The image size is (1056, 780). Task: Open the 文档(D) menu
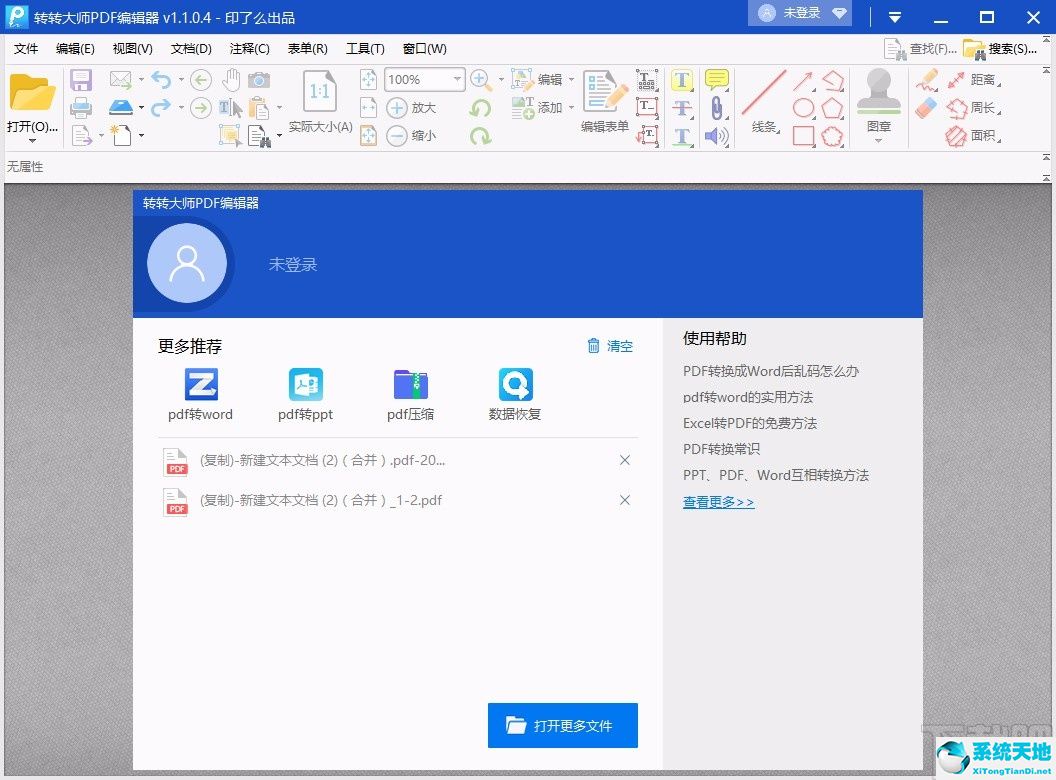click(191, 48)
